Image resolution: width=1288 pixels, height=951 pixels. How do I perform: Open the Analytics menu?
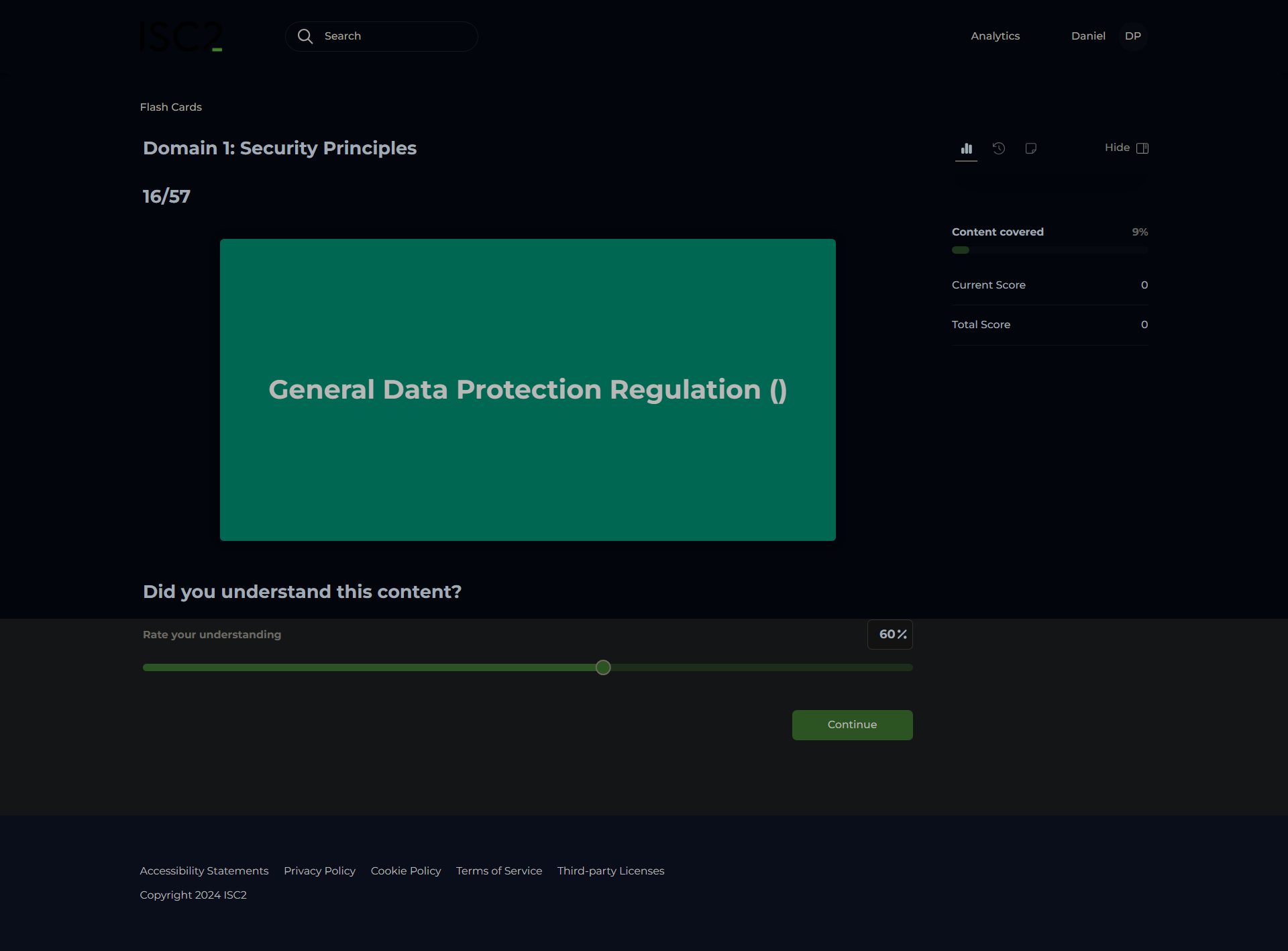click(995, 36)
